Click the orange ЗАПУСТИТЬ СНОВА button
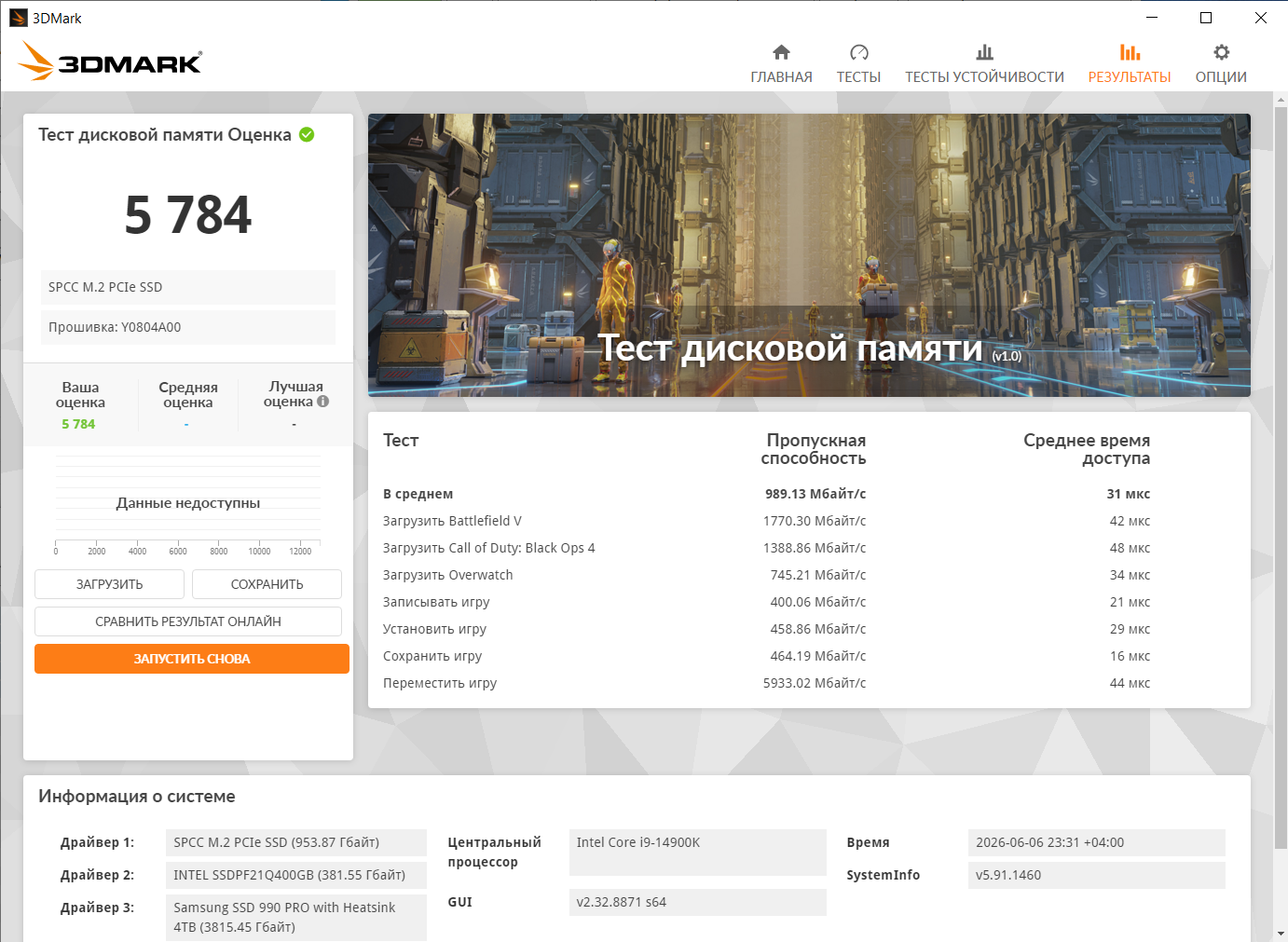 (192, 659)
